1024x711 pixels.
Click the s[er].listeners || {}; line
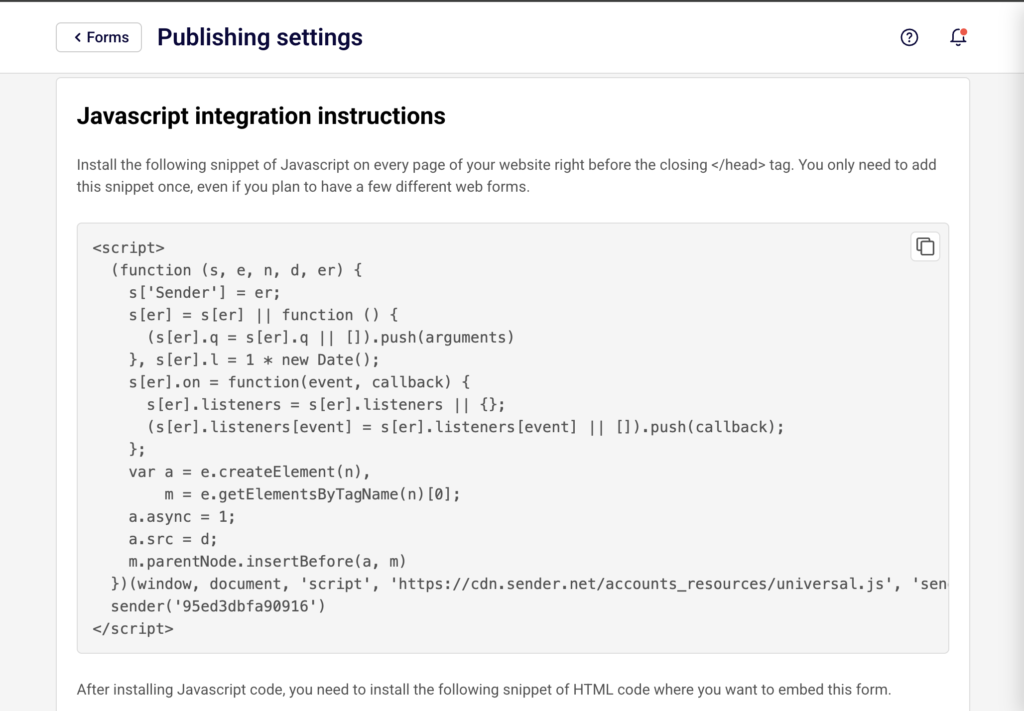[x=326, y=405]
